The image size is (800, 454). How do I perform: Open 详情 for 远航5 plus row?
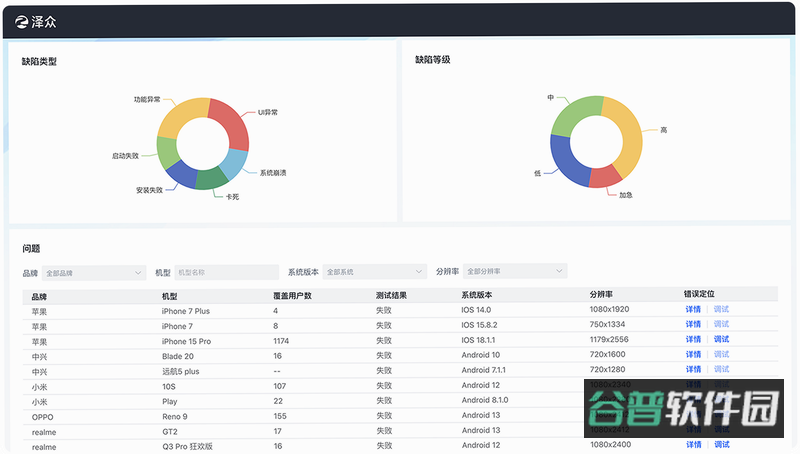tap(693, 369)
